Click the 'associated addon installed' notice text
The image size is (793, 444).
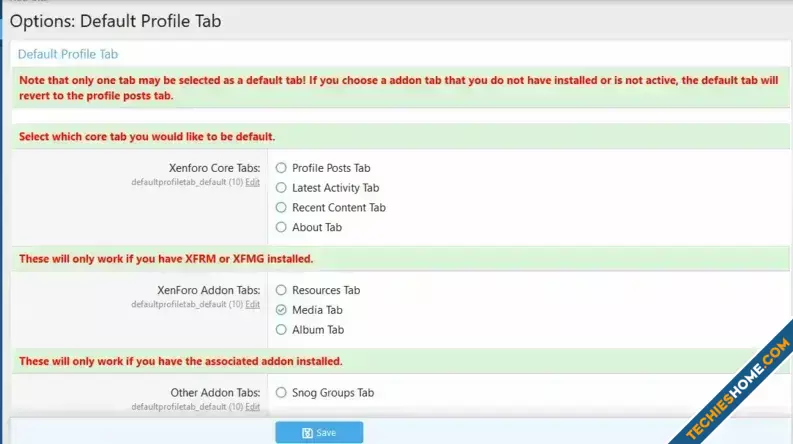click(x=181, y=361)
